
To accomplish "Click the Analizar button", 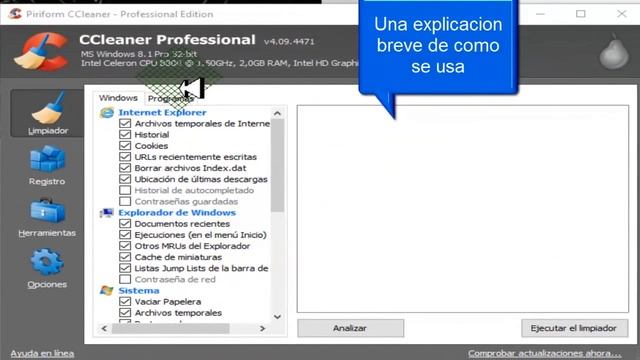I will (x=351, y=328).
